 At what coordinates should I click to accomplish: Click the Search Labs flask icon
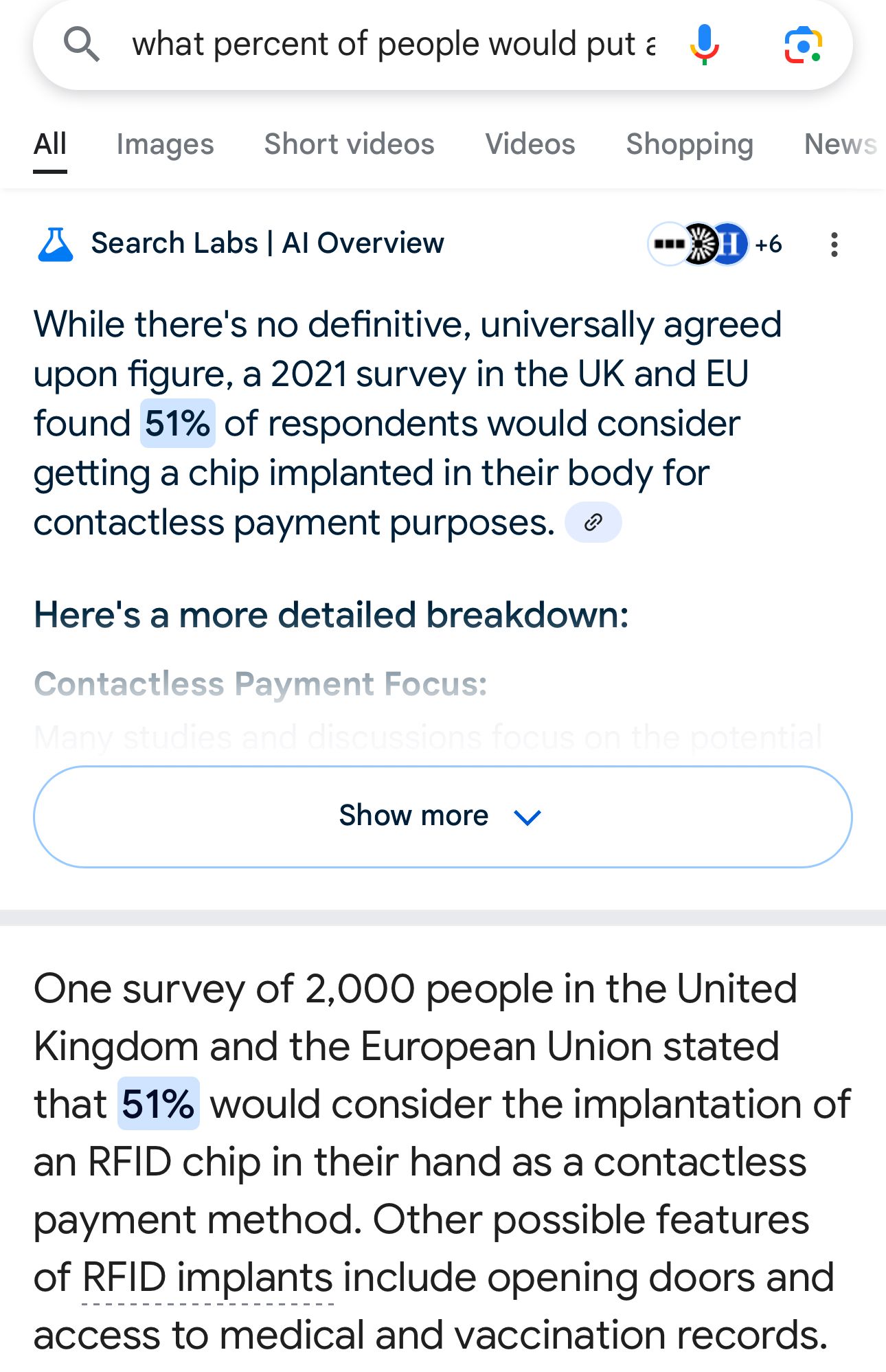click(x=55, y=244)
